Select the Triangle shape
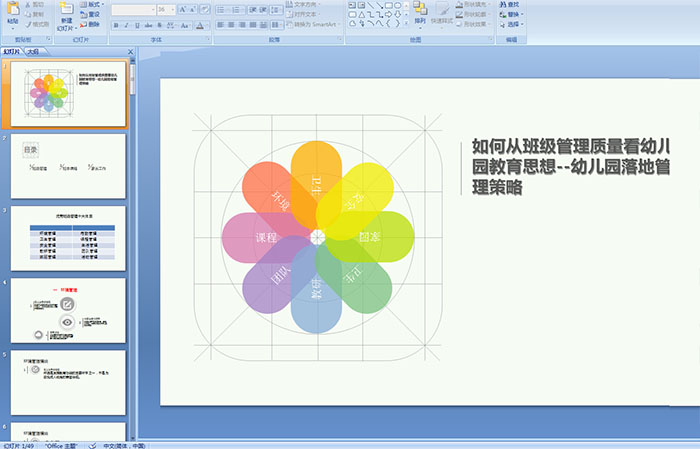This screenshot has width=700, height=449. coord(361,15)
